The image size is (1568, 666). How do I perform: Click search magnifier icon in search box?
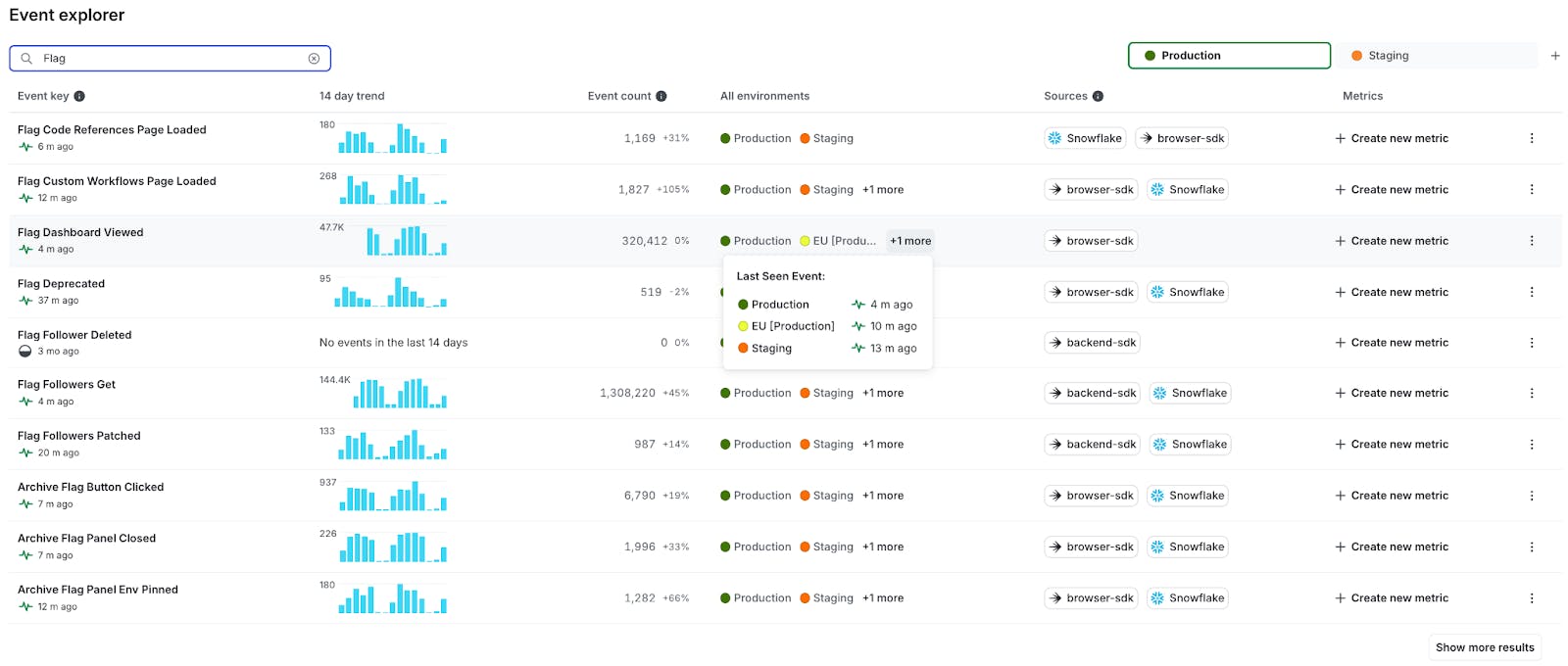pyautogui.click(x=26, y=59)
